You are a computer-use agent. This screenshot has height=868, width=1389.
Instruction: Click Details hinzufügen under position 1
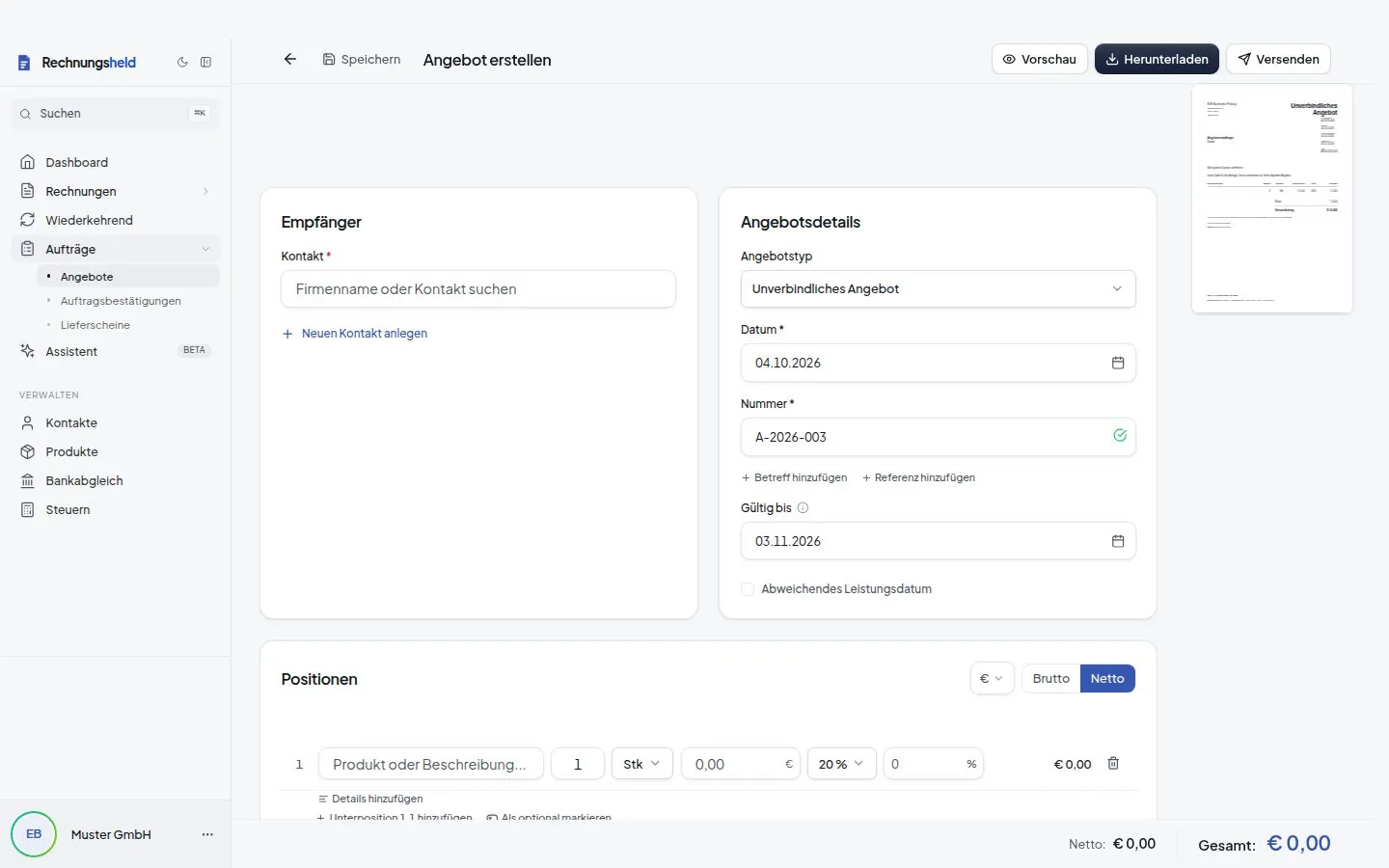(370, 799)
